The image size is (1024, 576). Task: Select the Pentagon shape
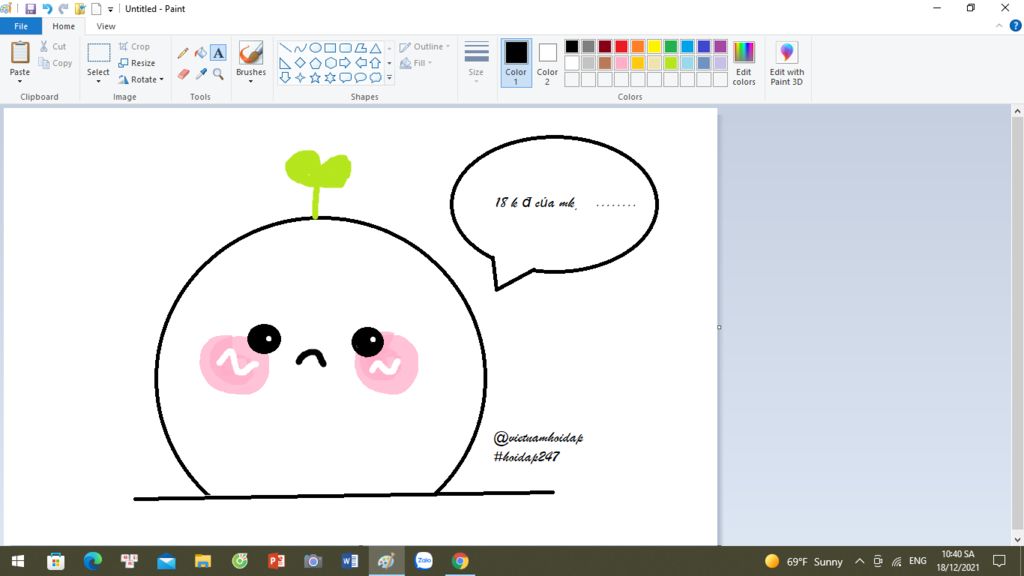(315, 63)
